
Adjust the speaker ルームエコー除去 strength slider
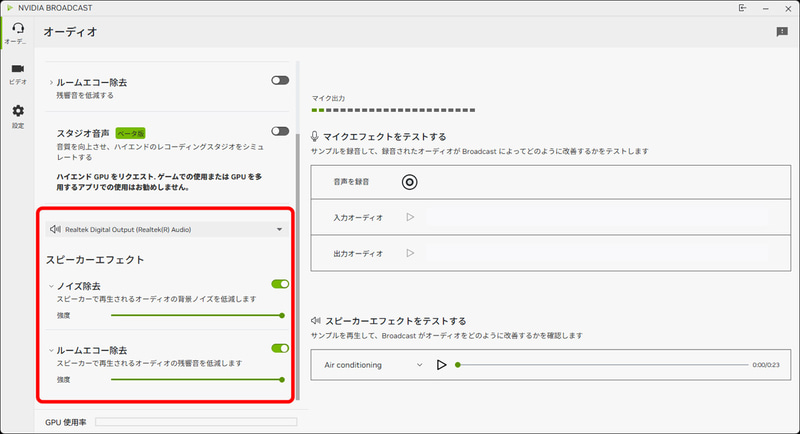(x=197, y=379)
